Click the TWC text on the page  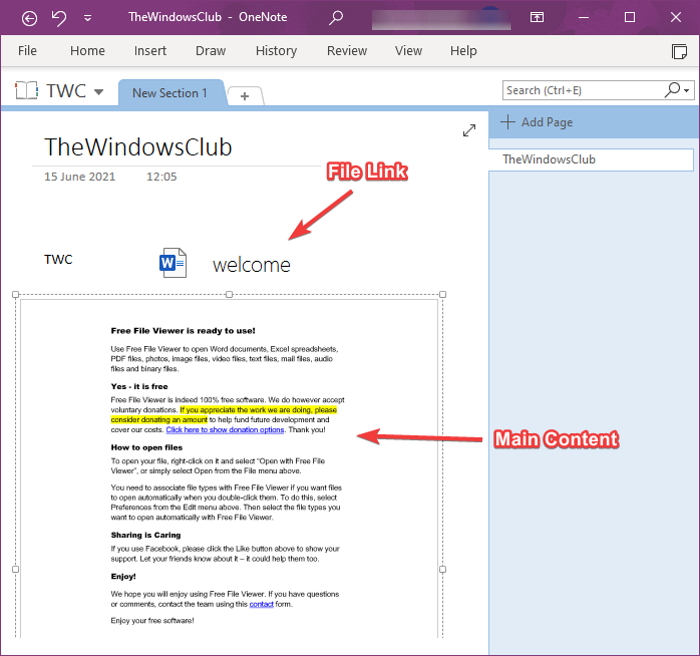click(58, 259)
